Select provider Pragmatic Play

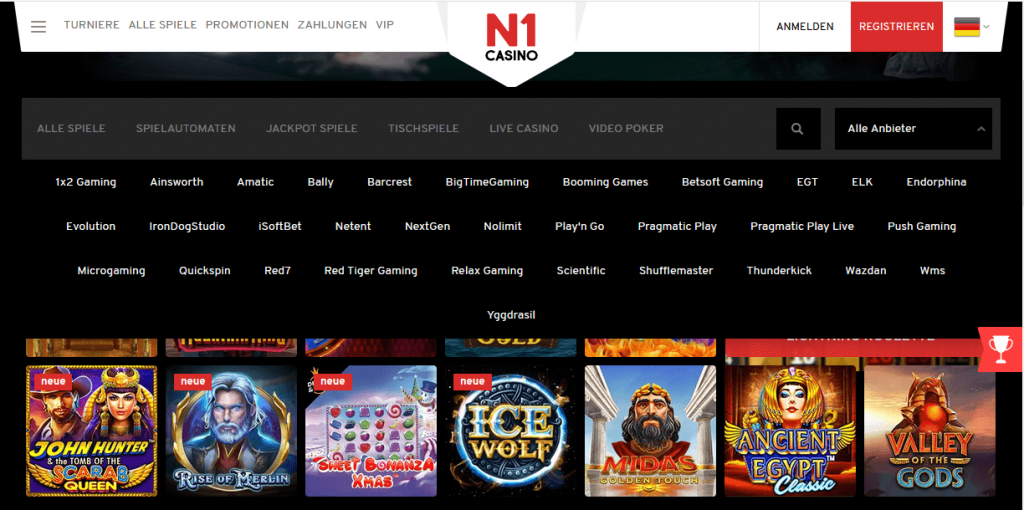(677, 227)
